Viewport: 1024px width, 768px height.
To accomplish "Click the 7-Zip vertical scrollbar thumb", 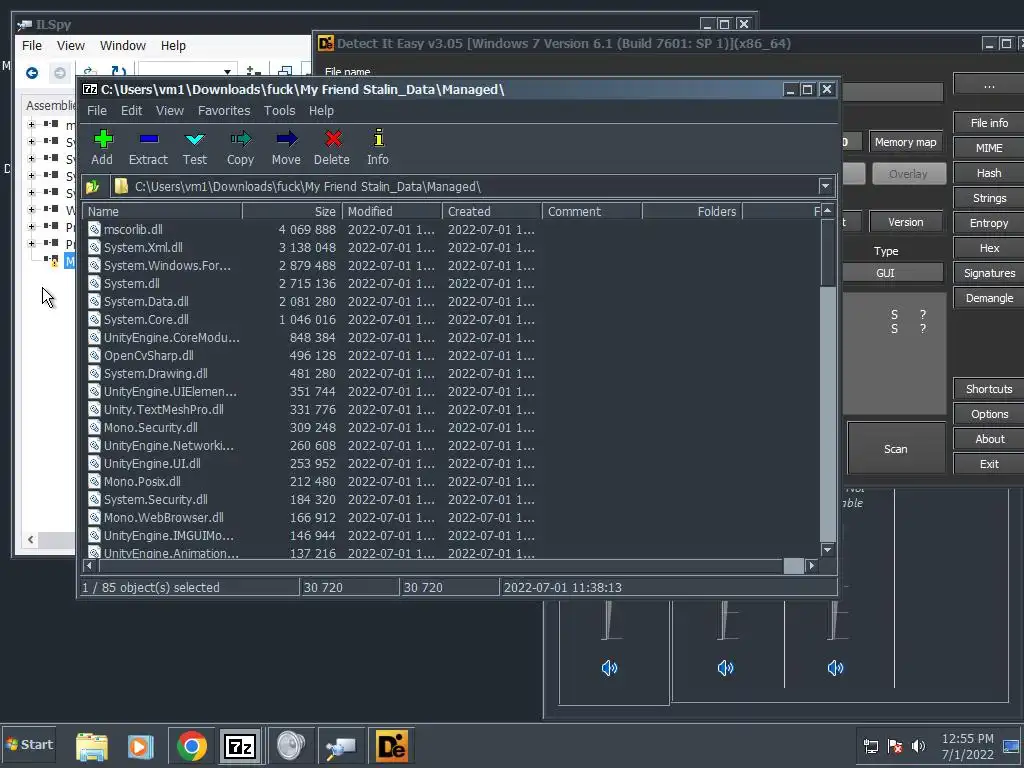I will [827, 252].
